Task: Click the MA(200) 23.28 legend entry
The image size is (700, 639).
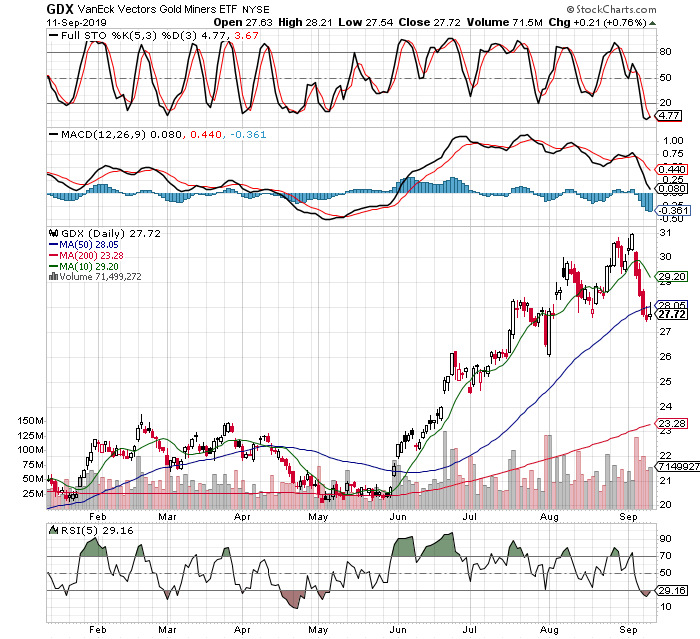Action: (x=86, y=255)
